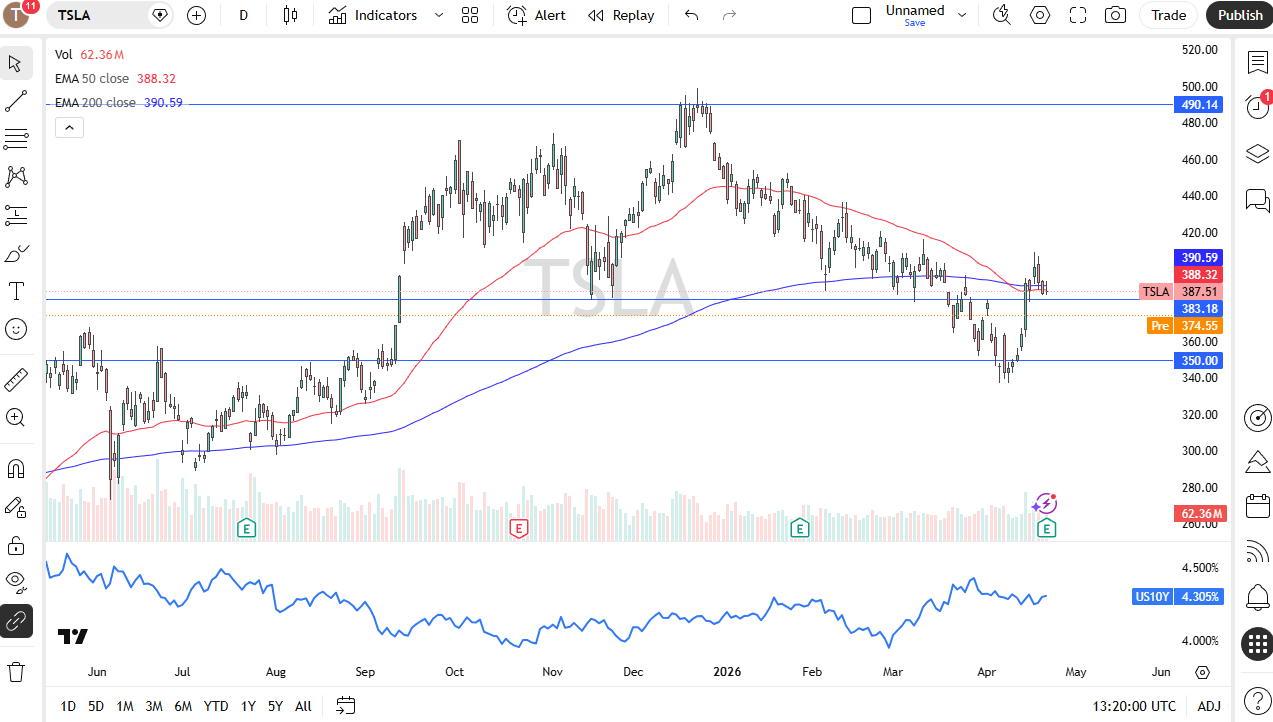Click the link drawings chain icon

[16, 621]
